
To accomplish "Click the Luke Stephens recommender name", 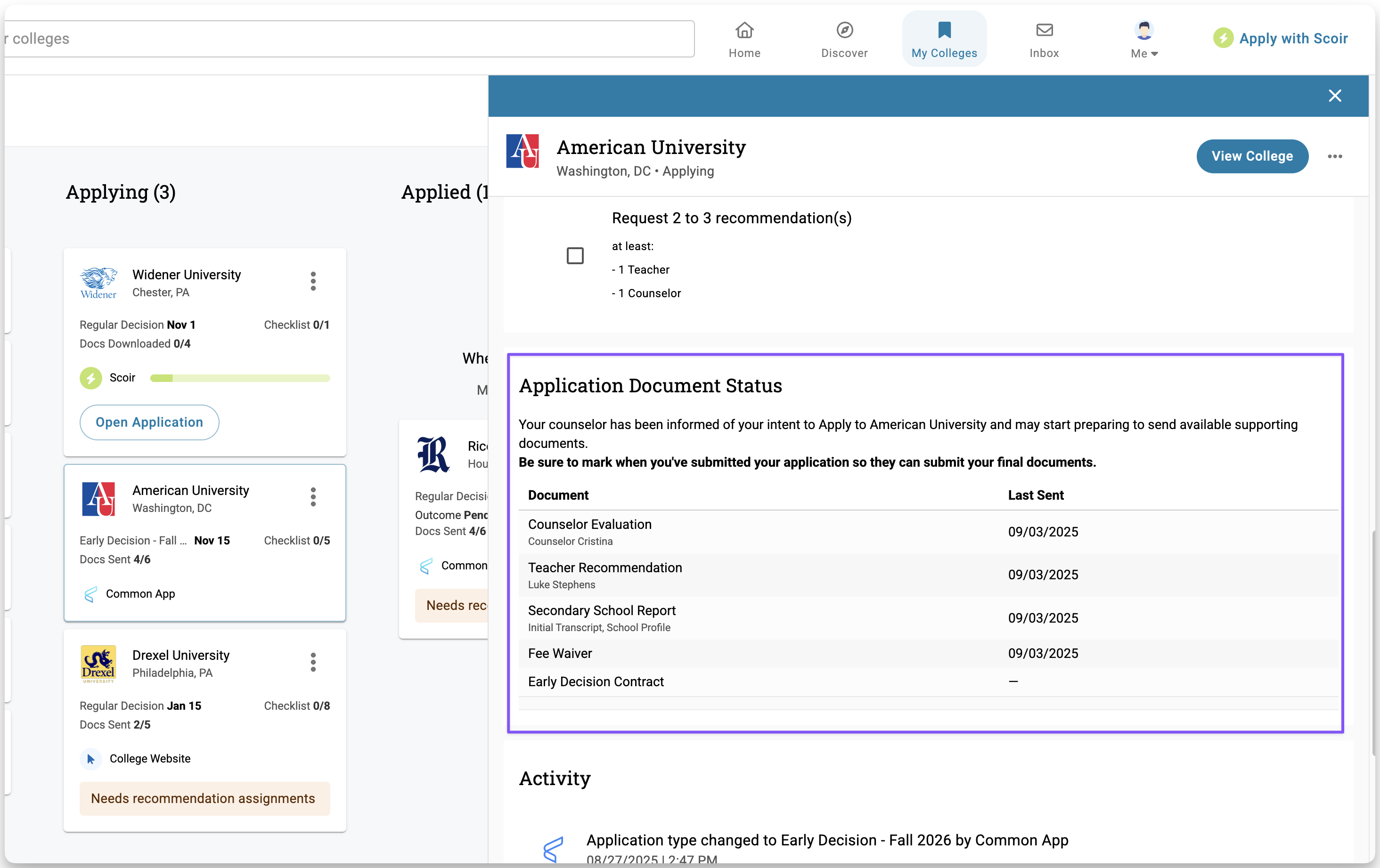I will (562, 584).
